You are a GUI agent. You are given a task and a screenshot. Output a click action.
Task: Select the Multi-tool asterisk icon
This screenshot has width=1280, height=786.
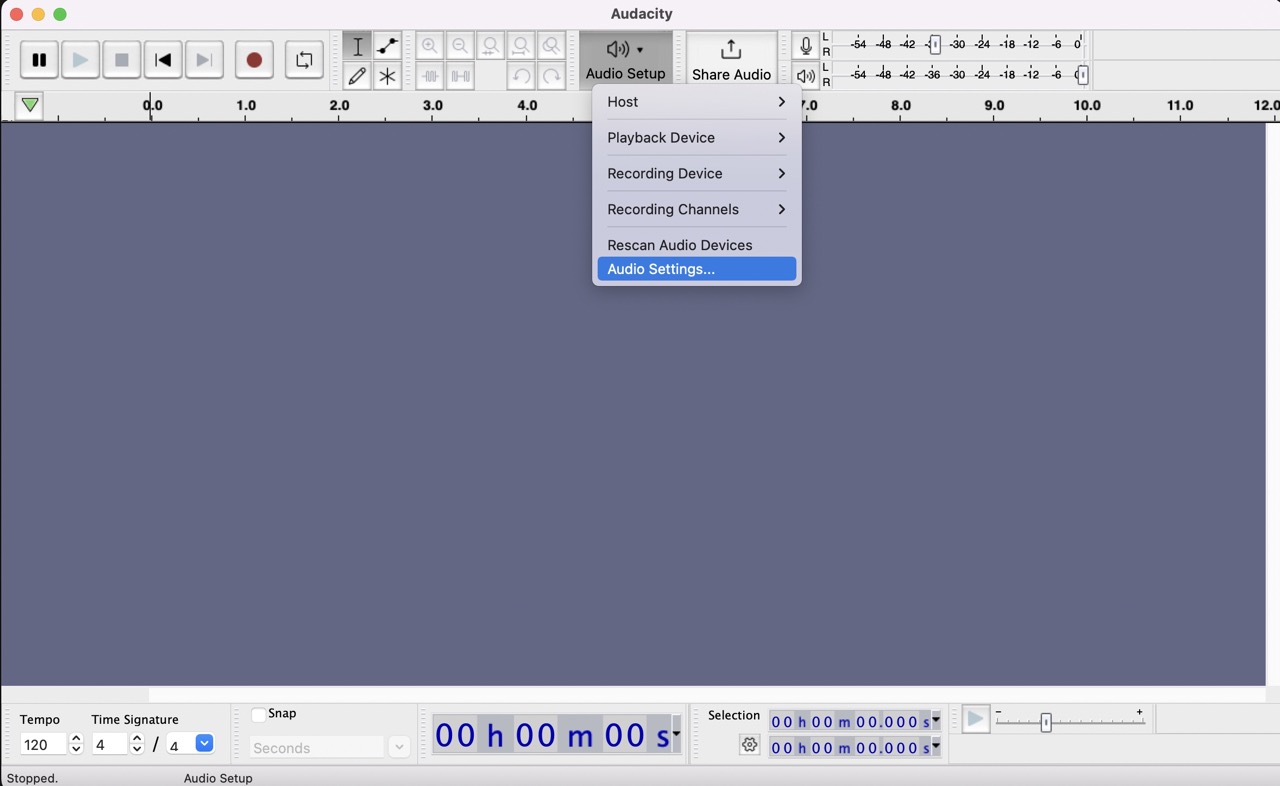coord(387,76)
